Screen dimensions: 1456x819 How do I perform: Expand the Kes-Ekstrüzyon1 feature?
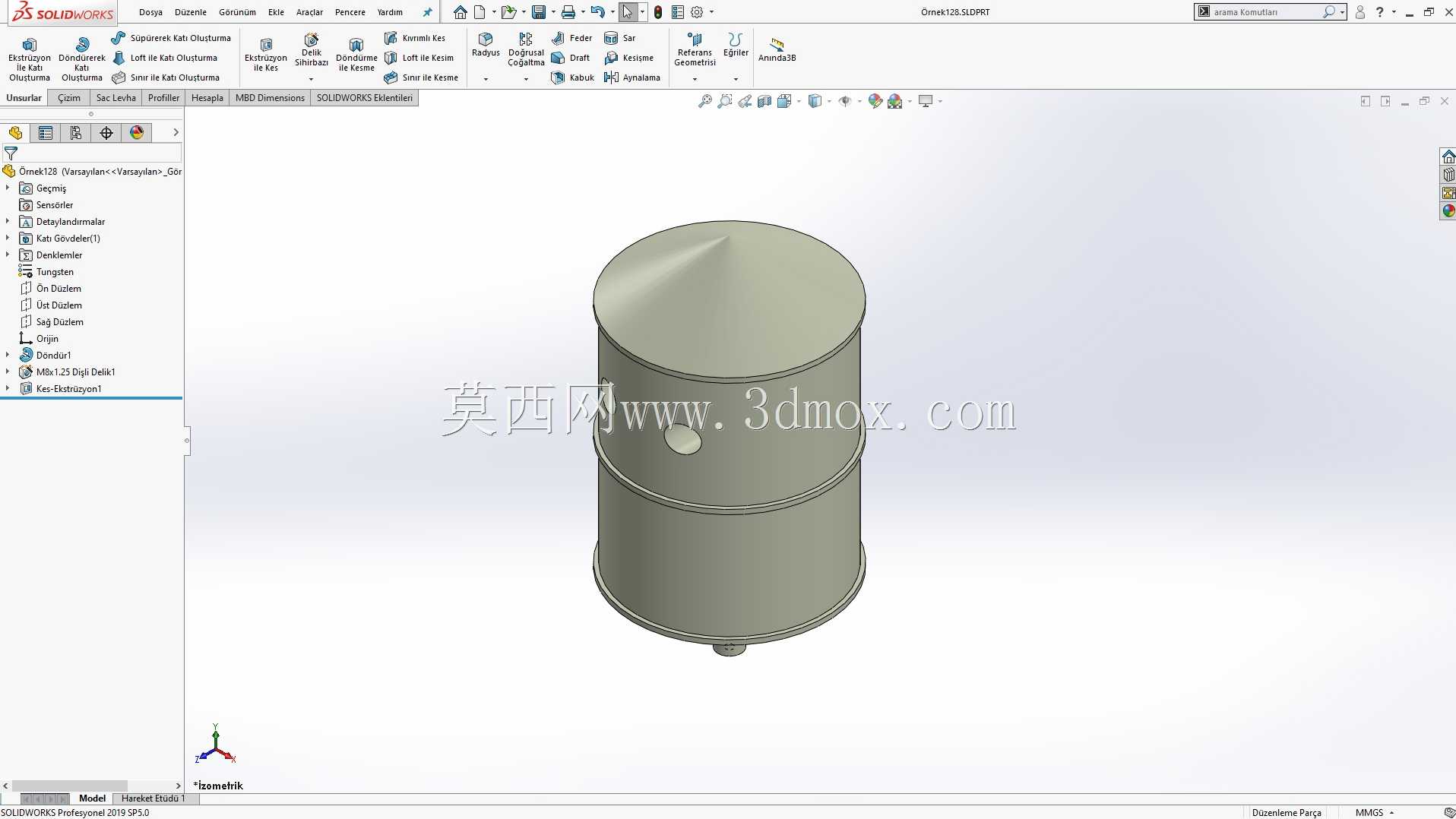(8, 388)
